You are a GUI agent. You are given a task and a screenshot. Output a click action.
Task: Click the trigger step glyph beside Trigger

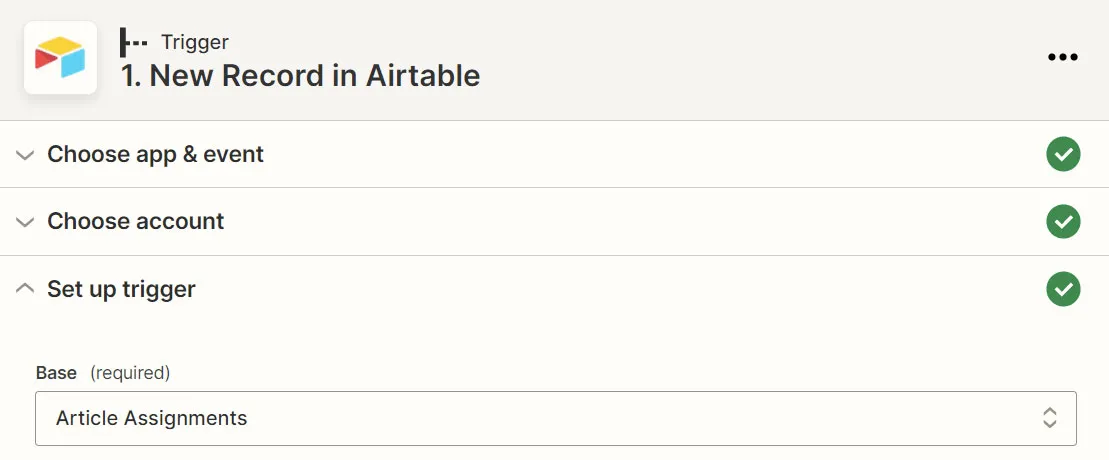(x=134, y=42)
